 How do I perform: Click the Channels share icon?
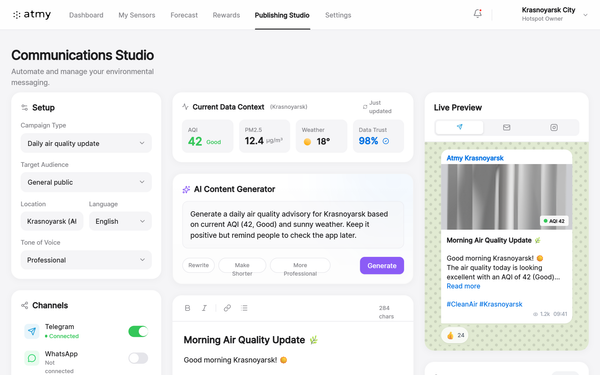[x=24, y=305]
